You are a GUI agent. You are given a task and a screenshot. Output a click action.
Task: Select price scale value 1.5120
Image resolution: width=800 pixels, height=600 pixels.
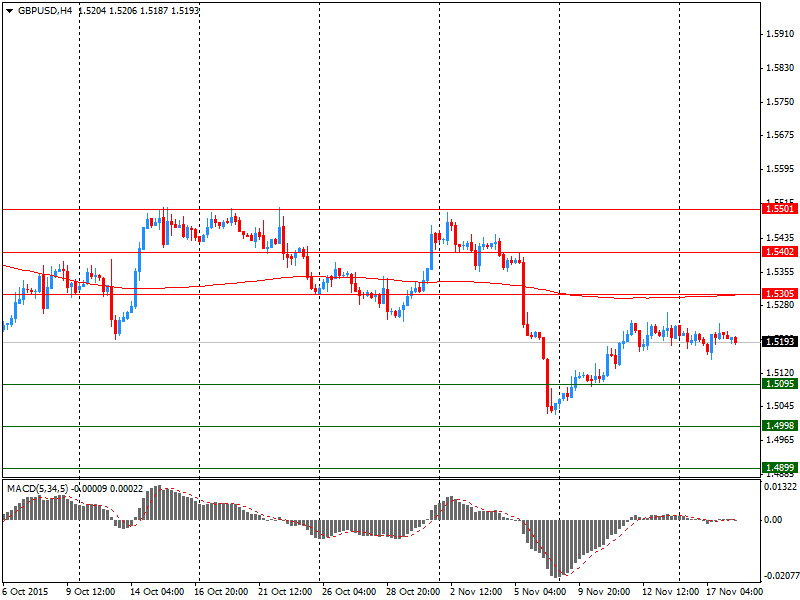pos(780,372)
